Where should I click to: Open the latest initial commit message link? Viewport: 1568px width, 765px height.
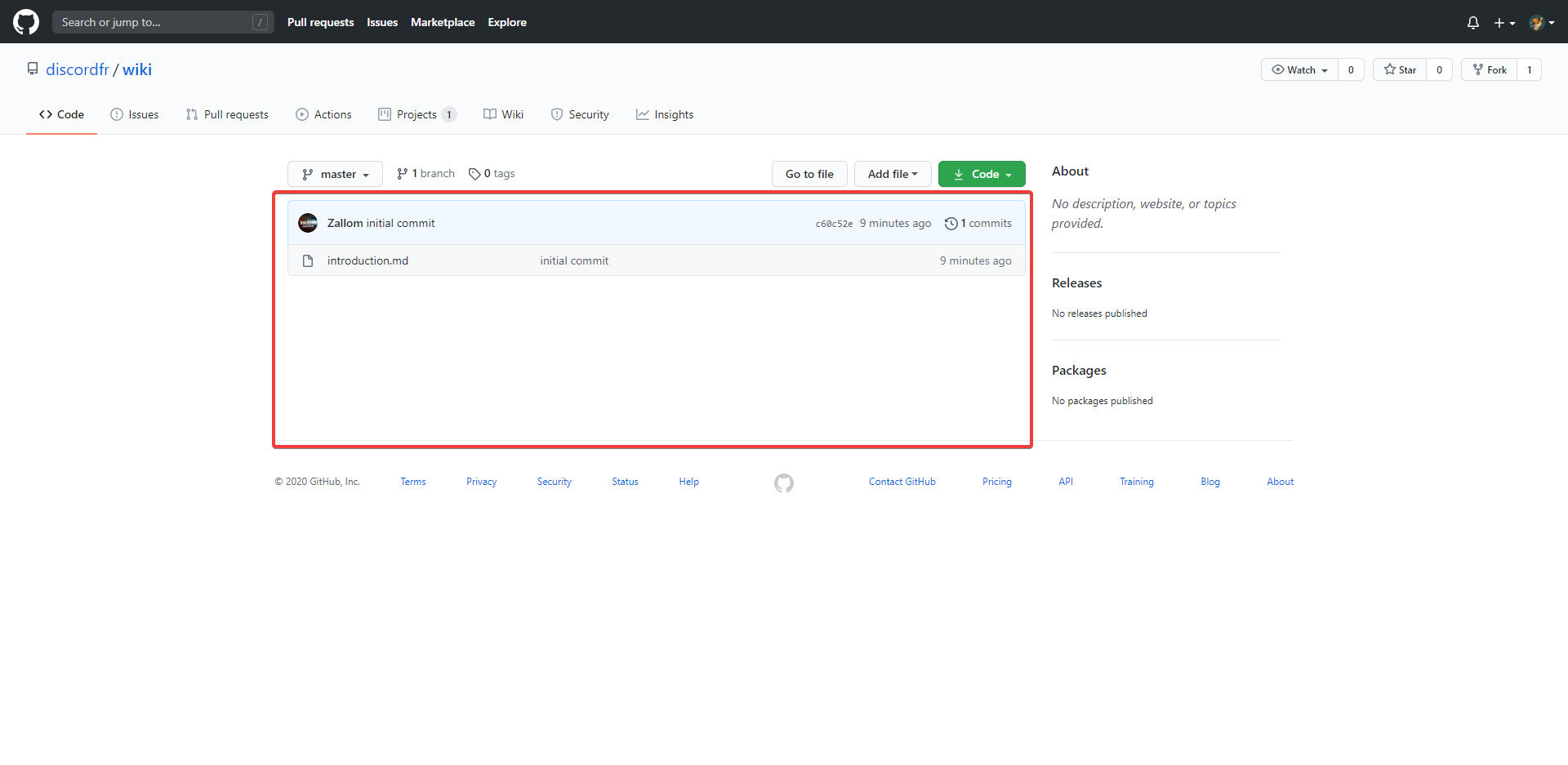coord(400,223)
